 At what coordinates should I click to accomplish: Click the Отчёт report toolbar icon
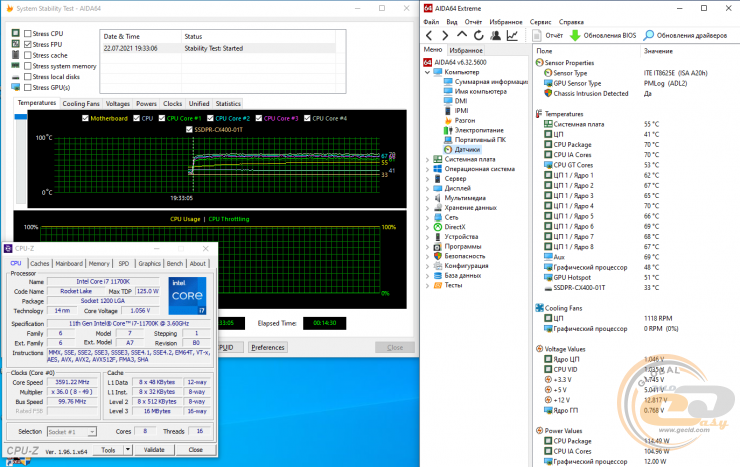click(x=537, y=35)
